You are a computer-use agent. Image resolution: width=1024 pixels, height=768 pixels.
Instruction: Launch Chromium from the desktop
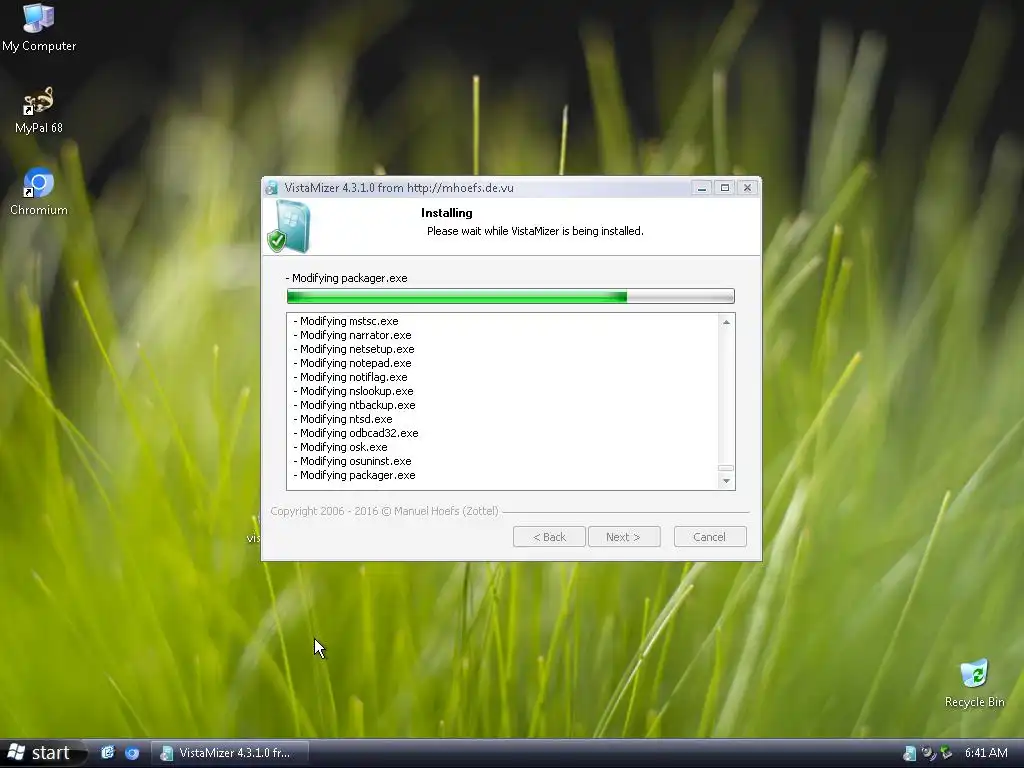39,192
